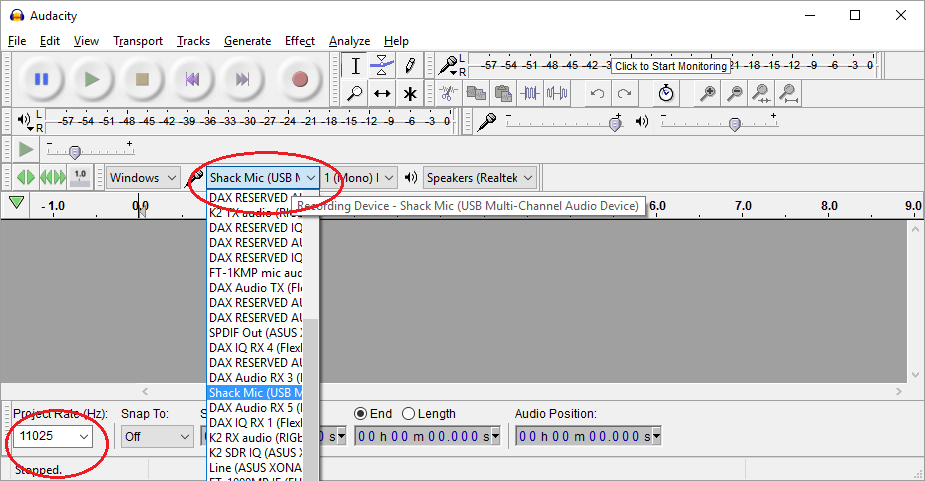Click the Fit Project zoom icon
The height and width of the screenshot is (481, 925).
click(789, 93)
